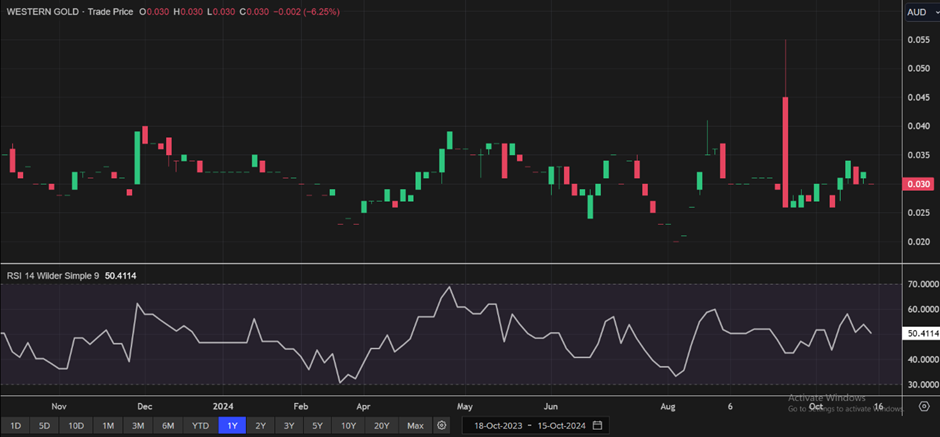Set chart range to 3M
940x437 pixels.
coord(138,425)
